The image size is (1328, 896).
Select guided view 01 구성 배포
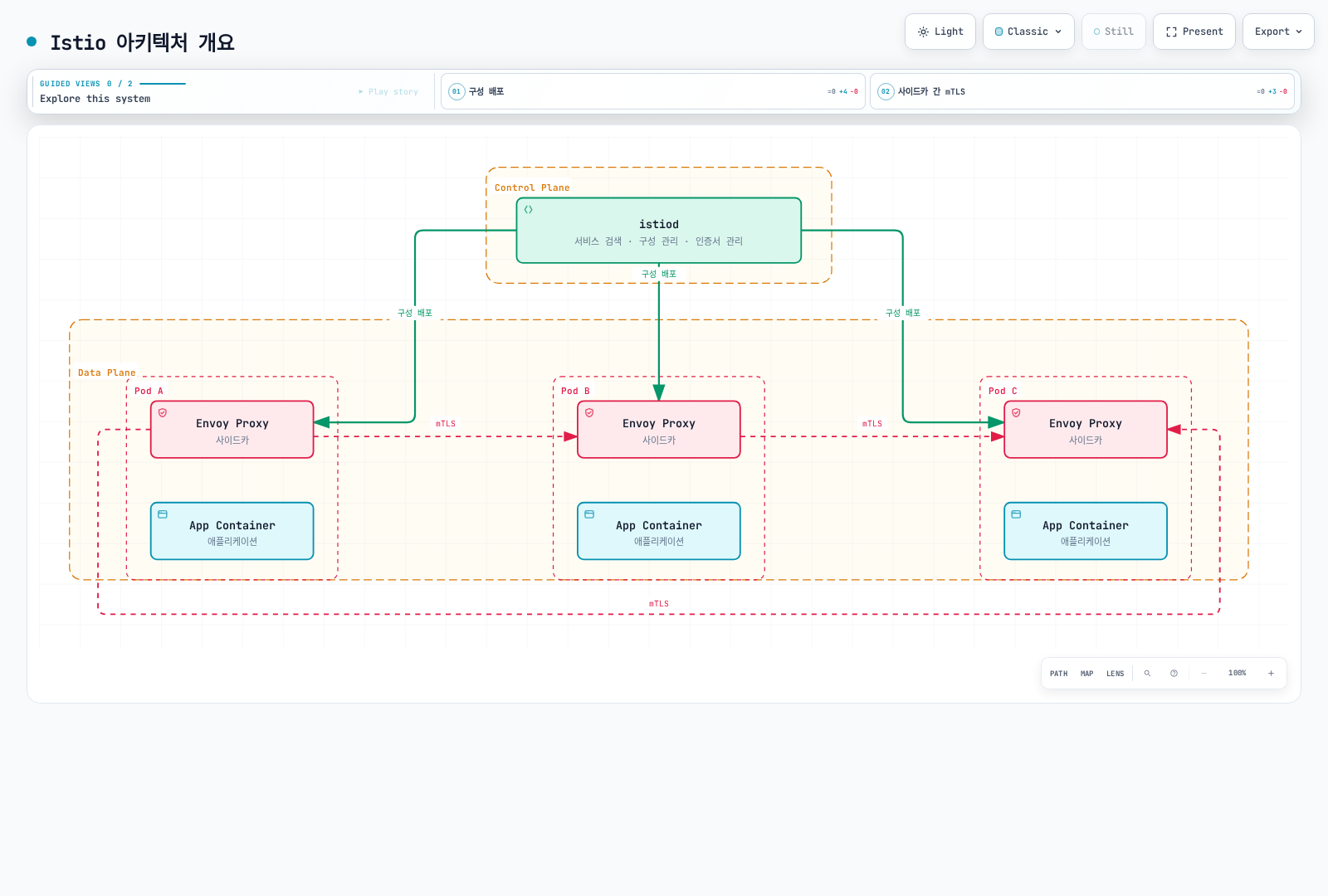click(653, 91)
